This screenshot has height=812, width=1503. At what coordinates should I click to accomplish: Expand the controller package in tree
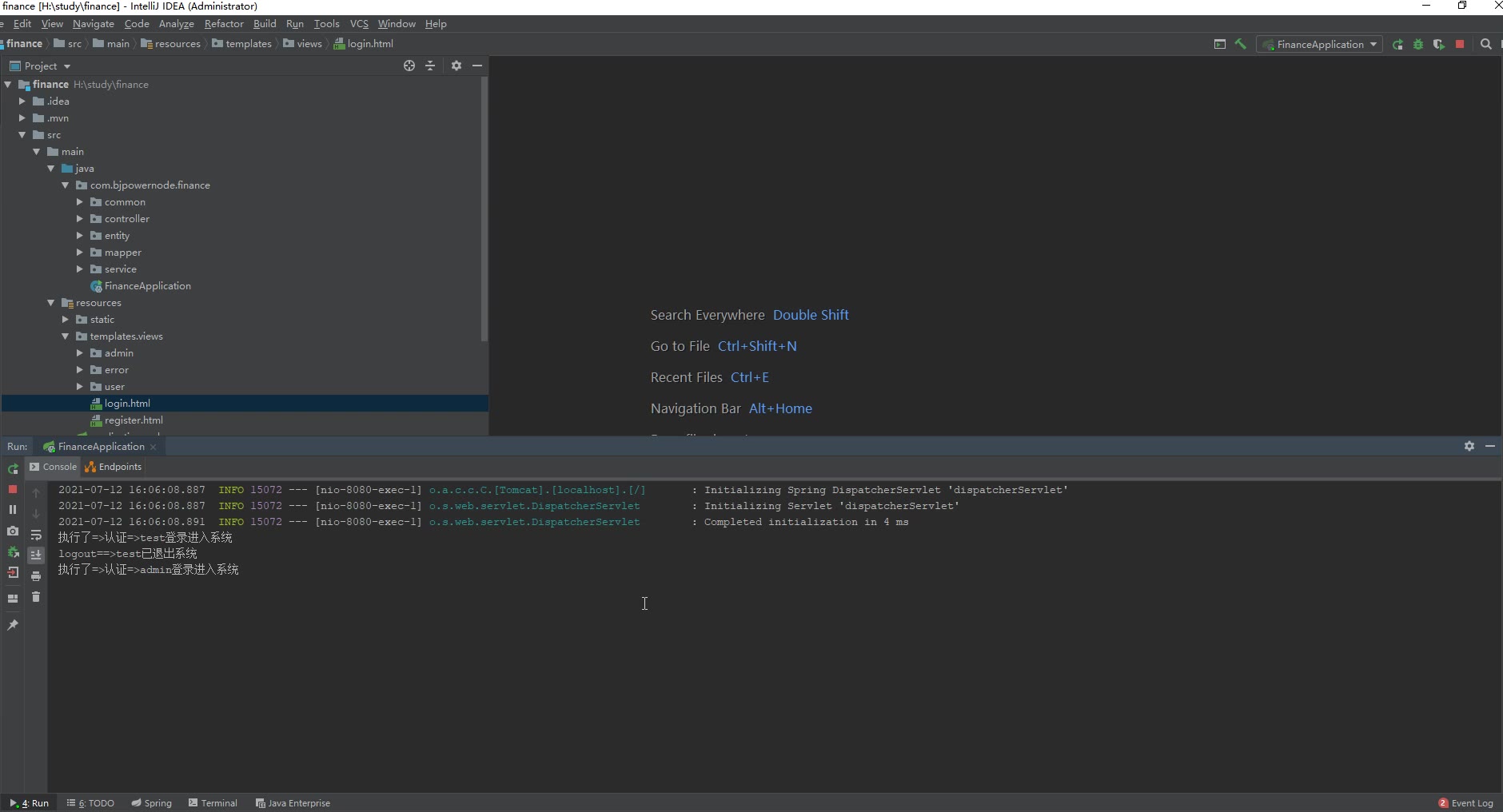(80, 219)
